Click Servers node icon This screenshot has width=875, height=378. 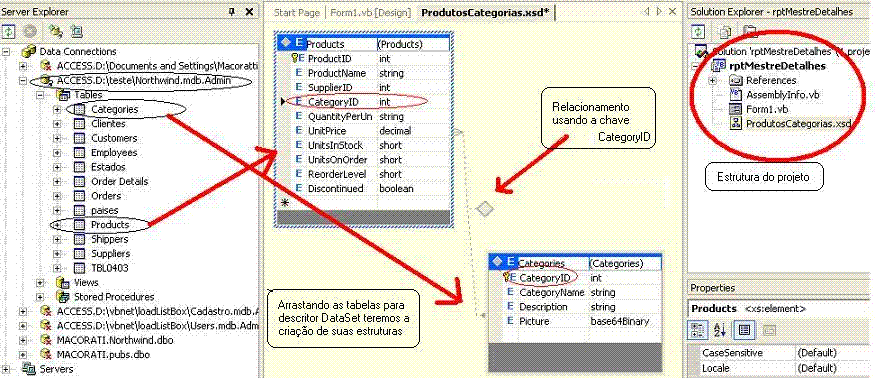click(28, 369)
